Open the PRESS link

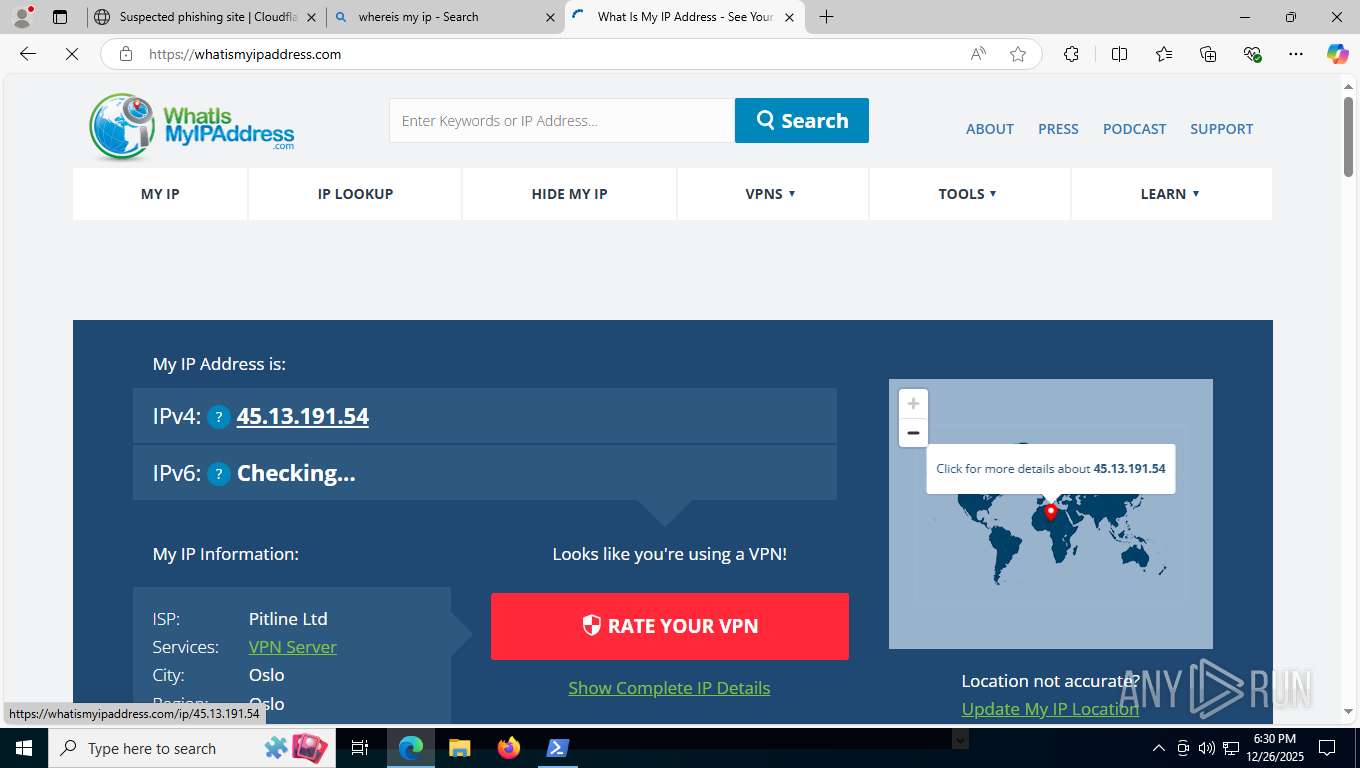tap(1058, 129)
